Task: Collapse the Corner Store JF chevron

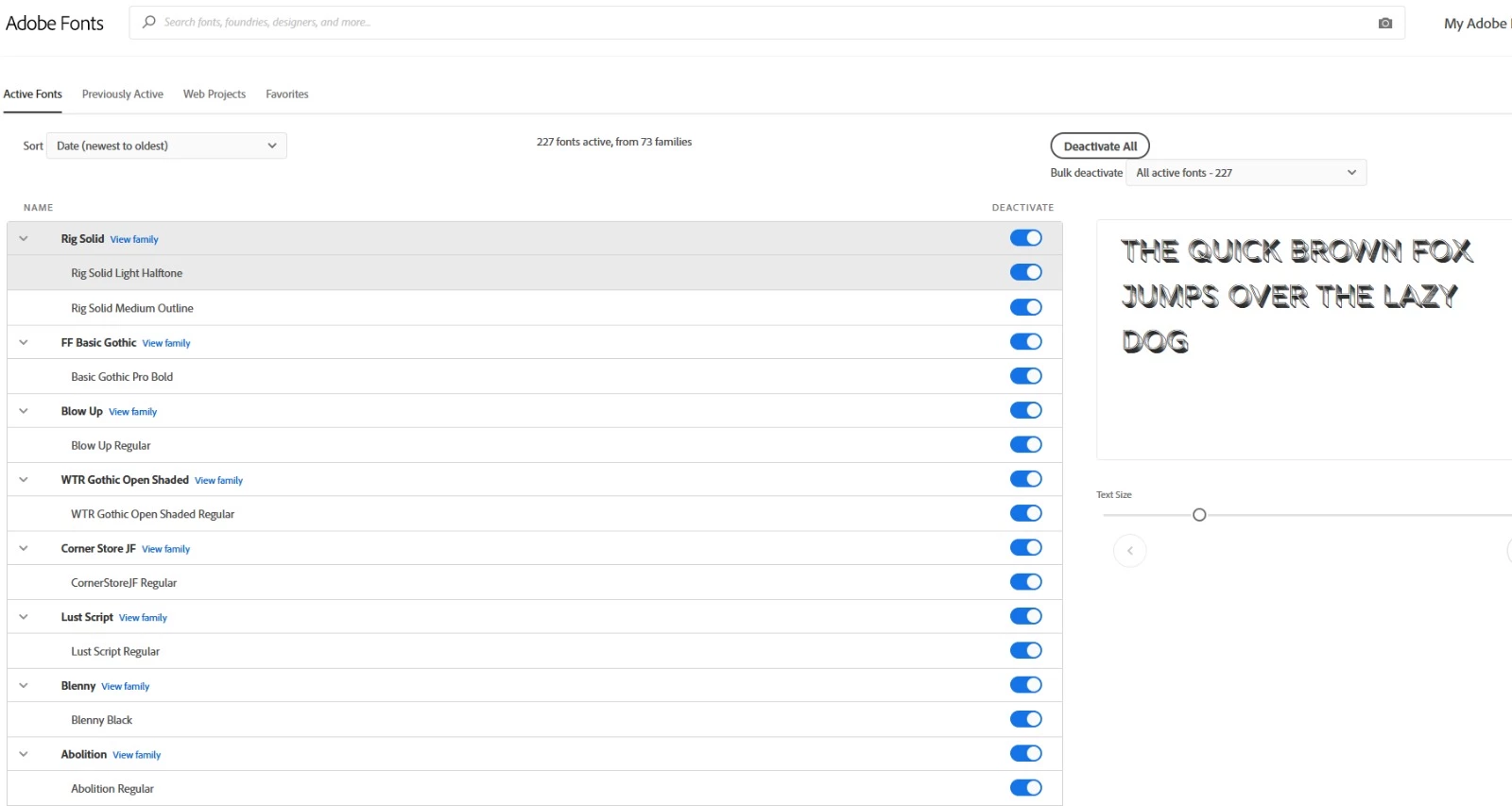Action: pyautogui.click(x=24, y=548)
